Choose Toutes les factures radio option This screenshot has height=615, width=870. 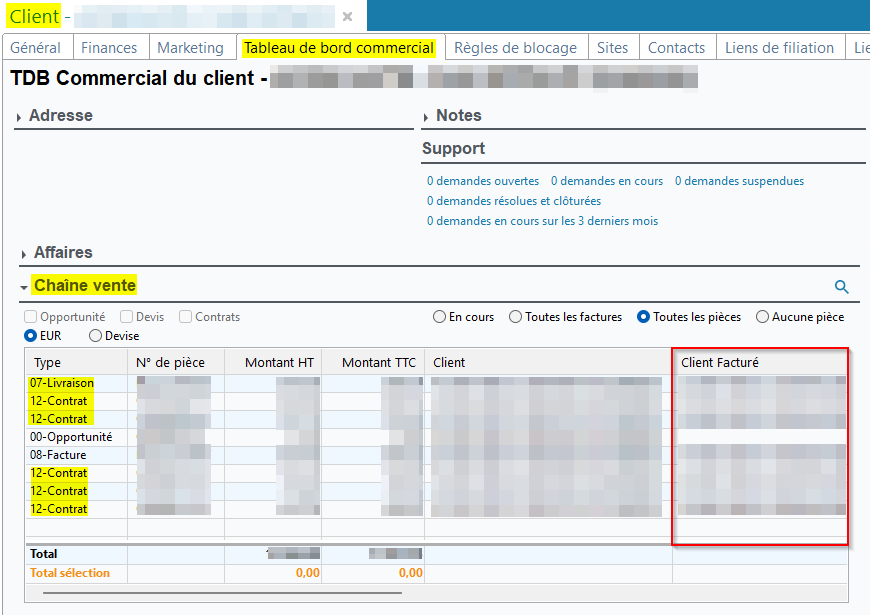[516, 317]
